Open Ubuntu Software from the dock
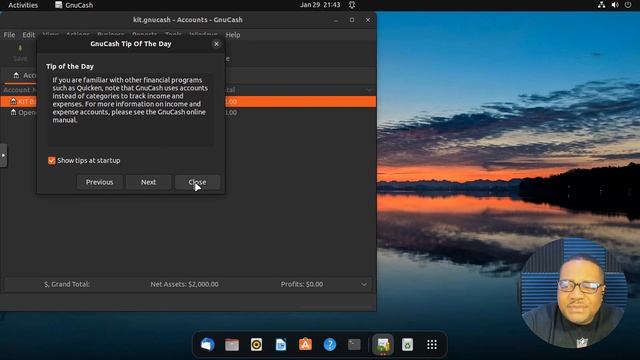 305,344
